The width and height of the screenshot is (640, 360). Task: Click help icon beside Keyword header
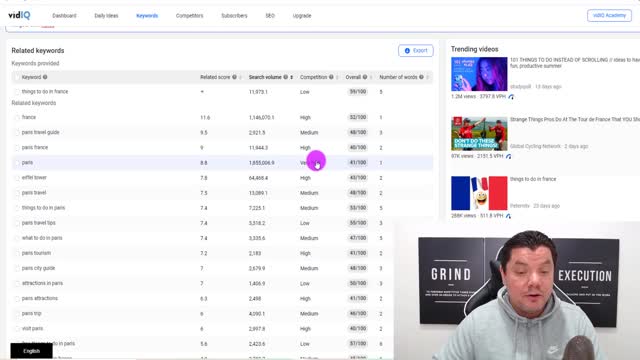point(45,77)
